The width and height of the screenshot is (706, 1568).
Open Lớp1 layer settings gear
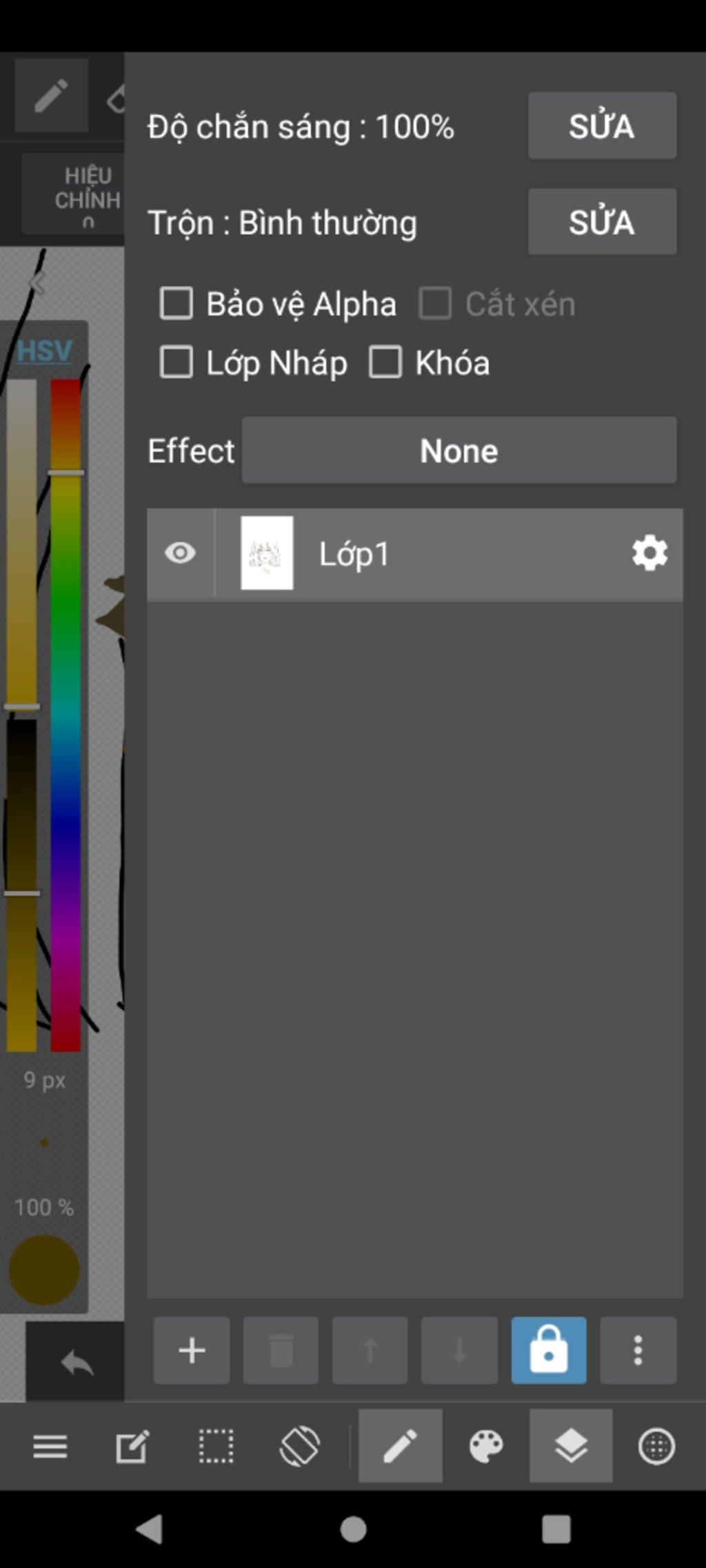pos(649,553)
